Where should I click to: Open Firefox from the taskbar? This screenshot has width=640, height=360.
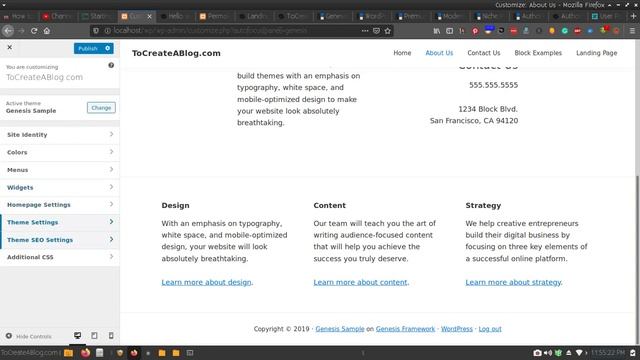pos(85,353)
